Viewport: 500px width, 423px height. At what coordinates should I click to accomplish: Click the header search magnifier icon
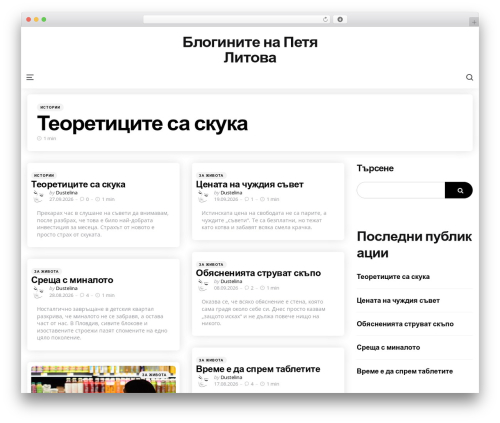coord(469,77)
